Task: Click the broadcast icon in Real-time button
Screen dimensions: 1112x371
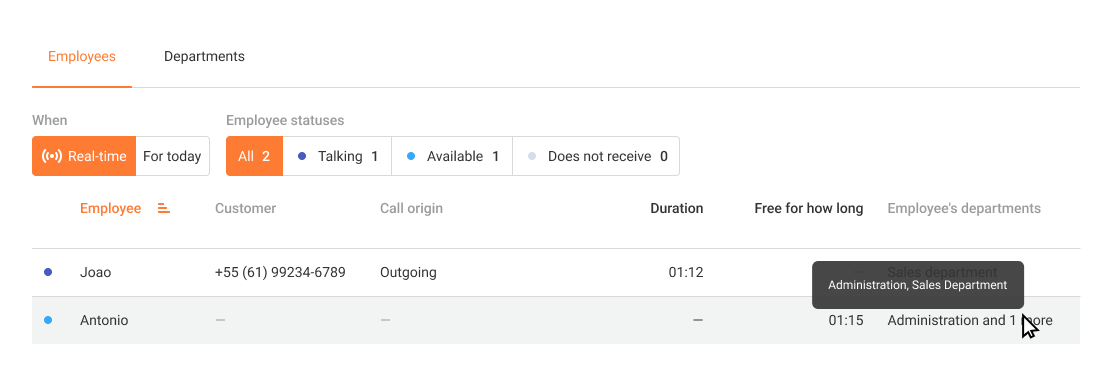Action: pyautogui.click(x=52, y=156)
